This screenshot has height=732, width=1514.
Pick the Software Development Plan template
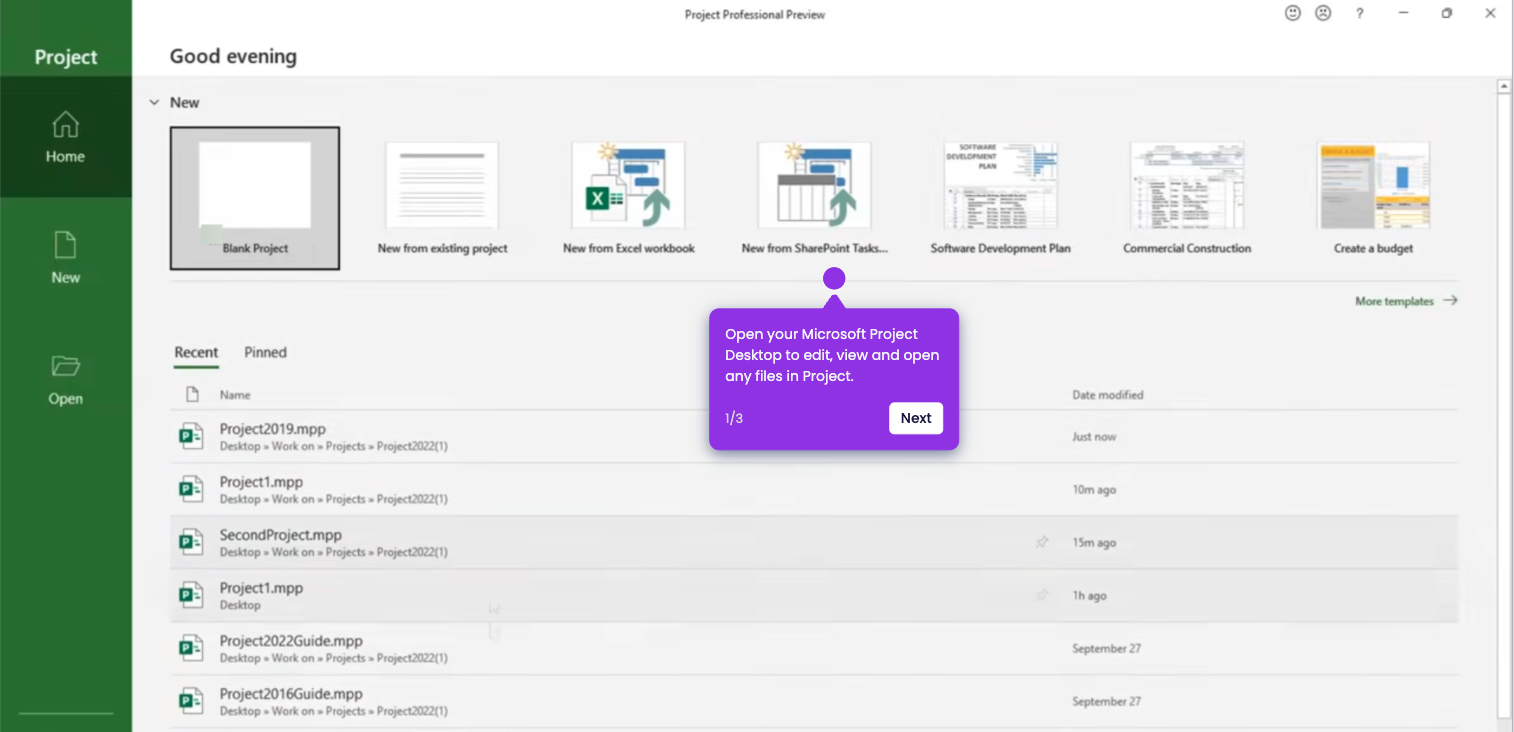(1000, 198)
